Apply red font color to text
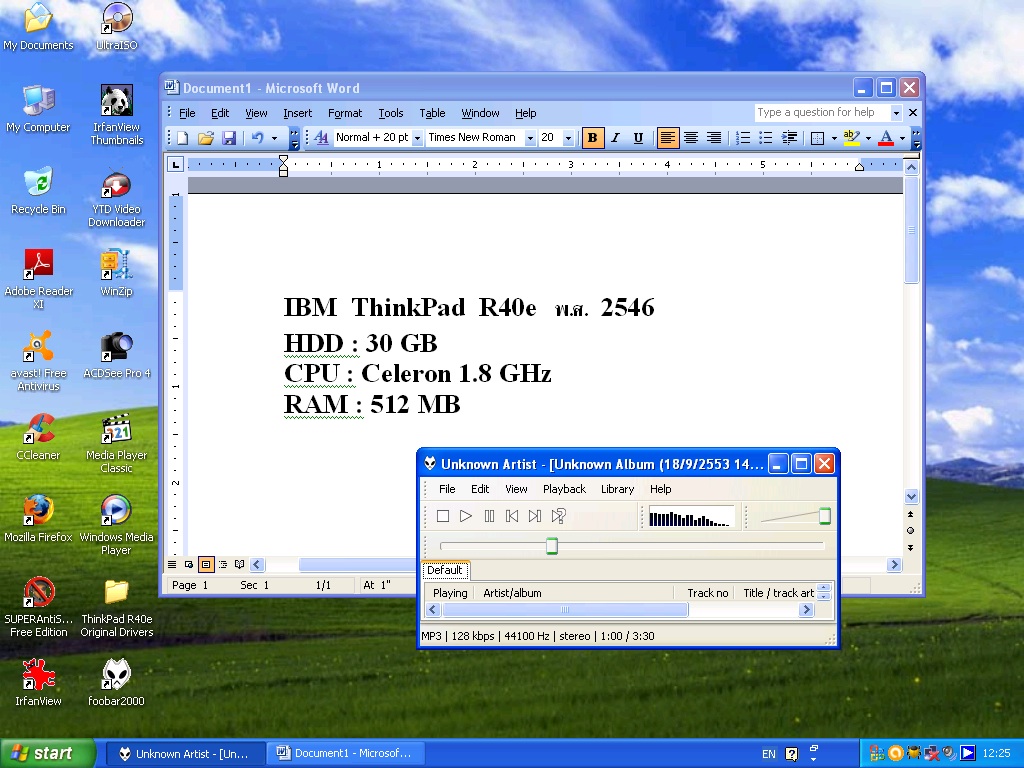1024x768 pixels. (x=886, y=138)
